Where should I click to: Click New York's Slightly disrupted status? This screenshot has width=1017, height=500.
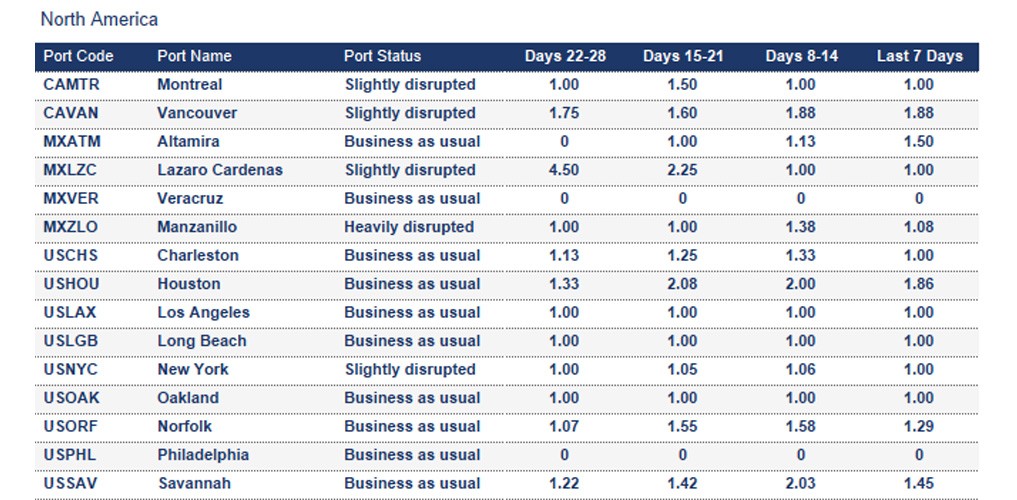410,369
